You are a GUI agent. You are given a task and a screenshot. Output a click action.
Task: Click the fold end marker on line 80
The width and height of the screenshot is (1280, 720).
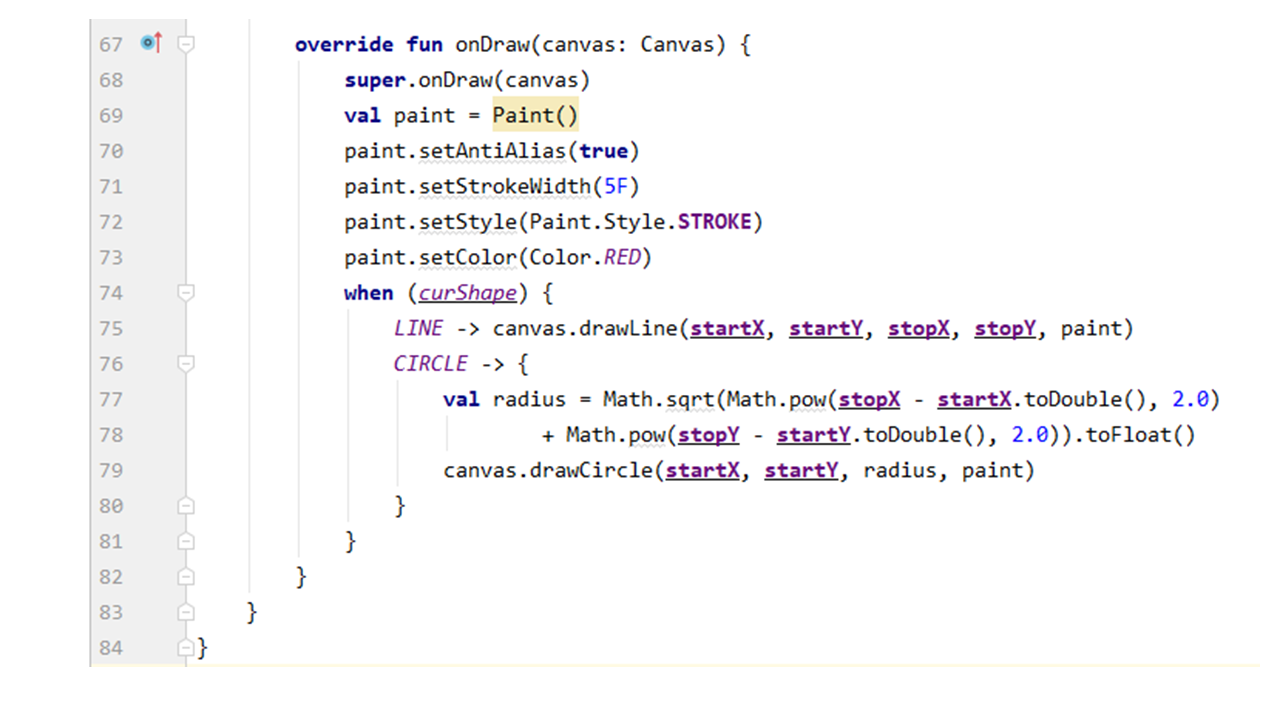coord(185,506)
